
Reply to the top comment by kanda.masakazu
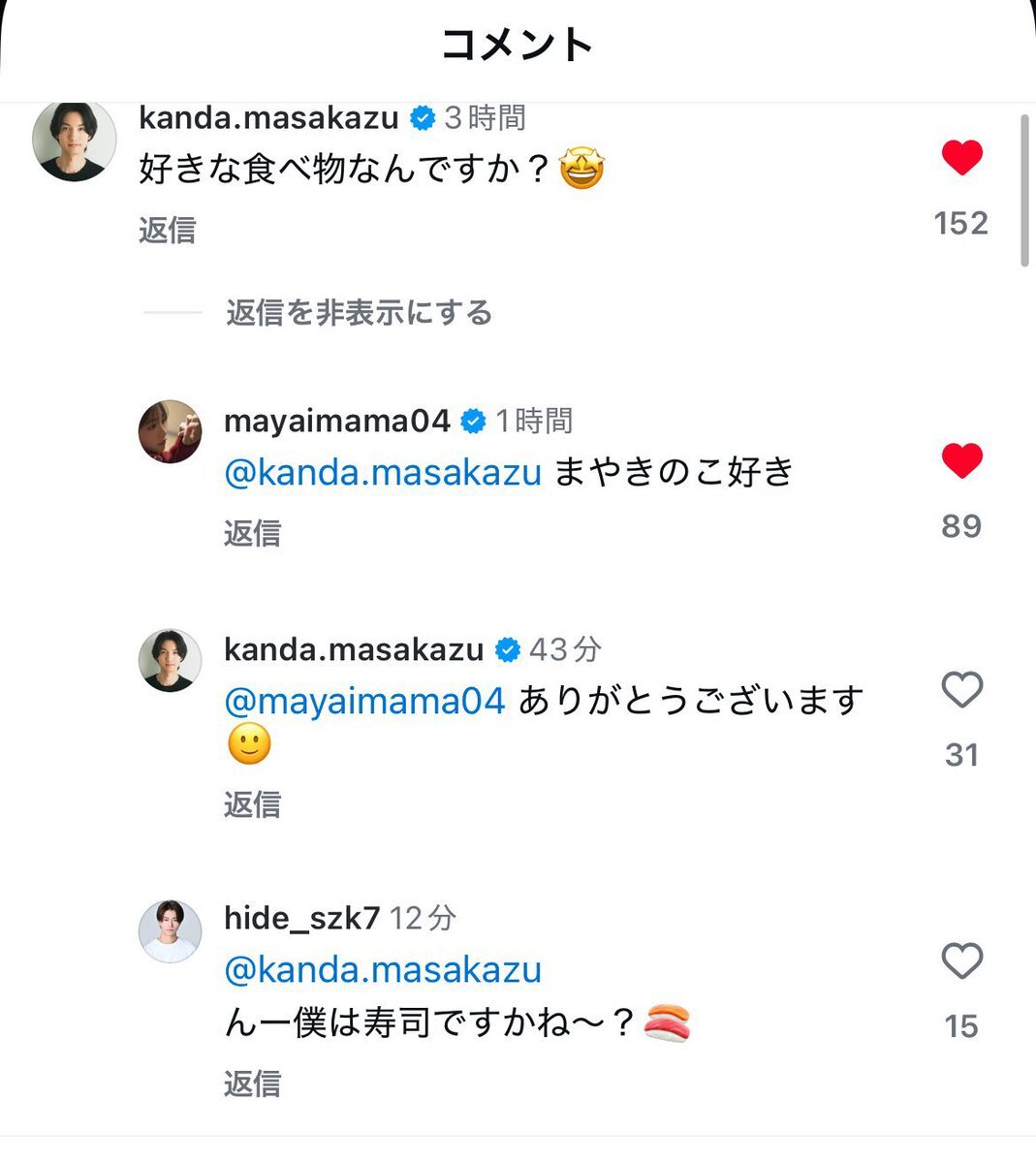[168, 231]
